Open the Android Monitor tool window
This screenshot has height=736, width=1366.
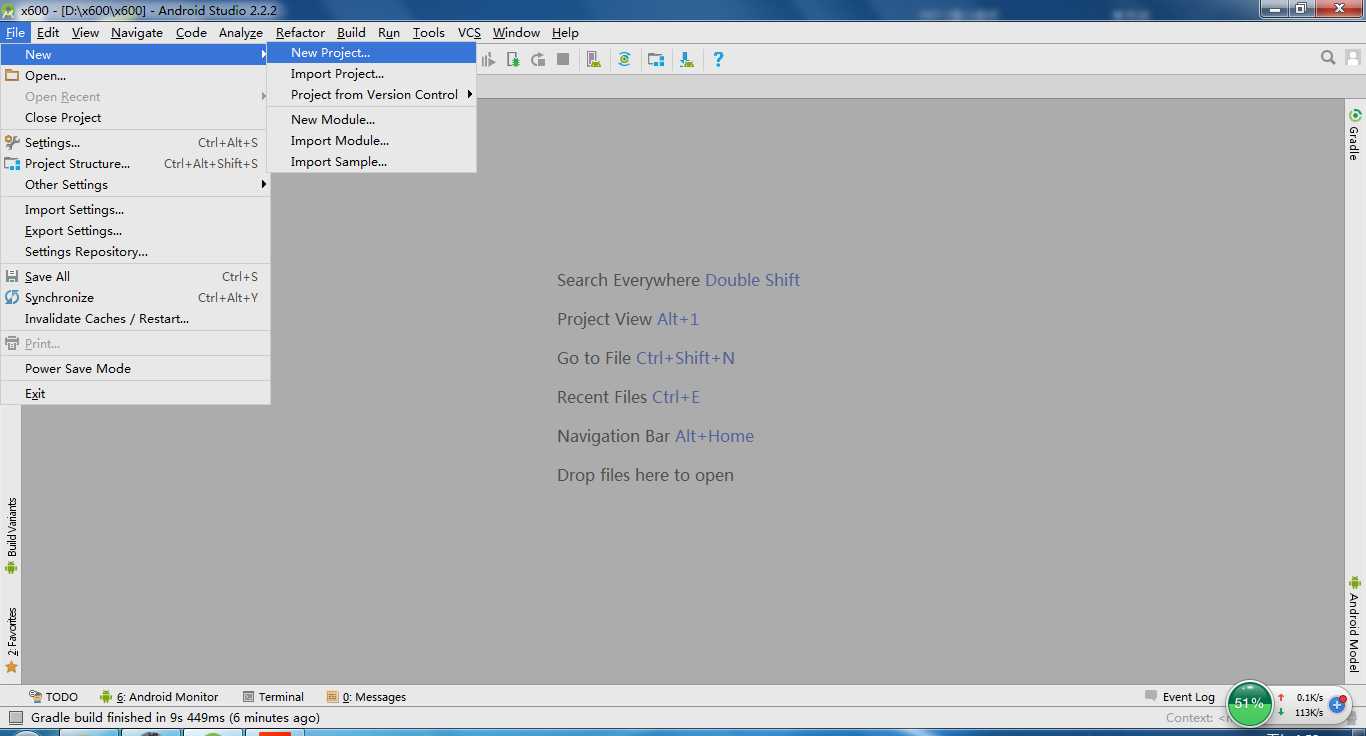pos(159,697)
